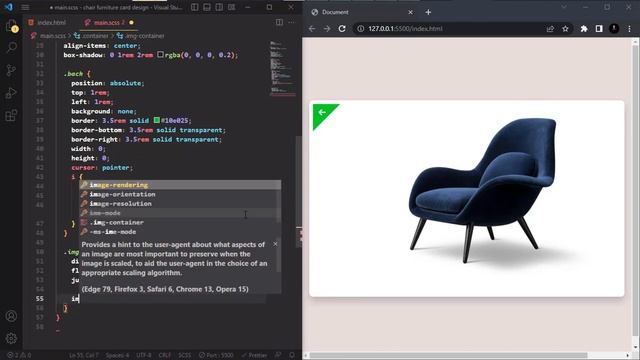Open a new browser tab
Viewport: 640px width, 360px height.
coord(428,12)
